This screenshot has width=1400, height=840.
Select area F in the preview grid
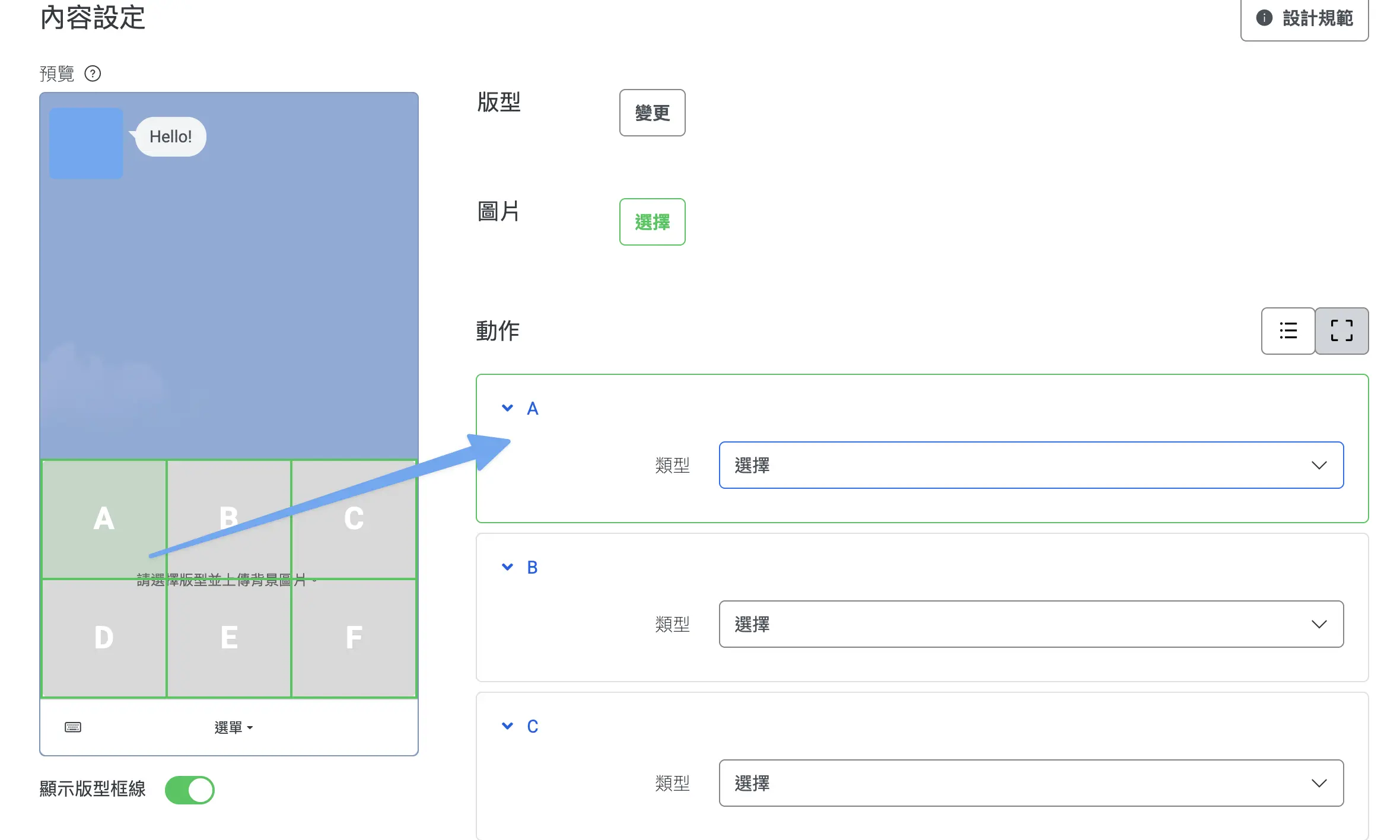click(x=354, y=638)
